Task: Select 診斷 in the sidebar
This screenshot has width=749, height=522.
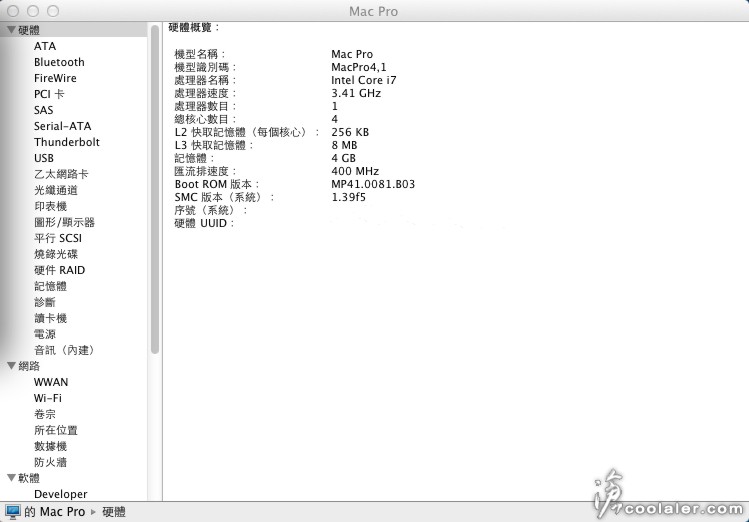Action: (44, 302)
